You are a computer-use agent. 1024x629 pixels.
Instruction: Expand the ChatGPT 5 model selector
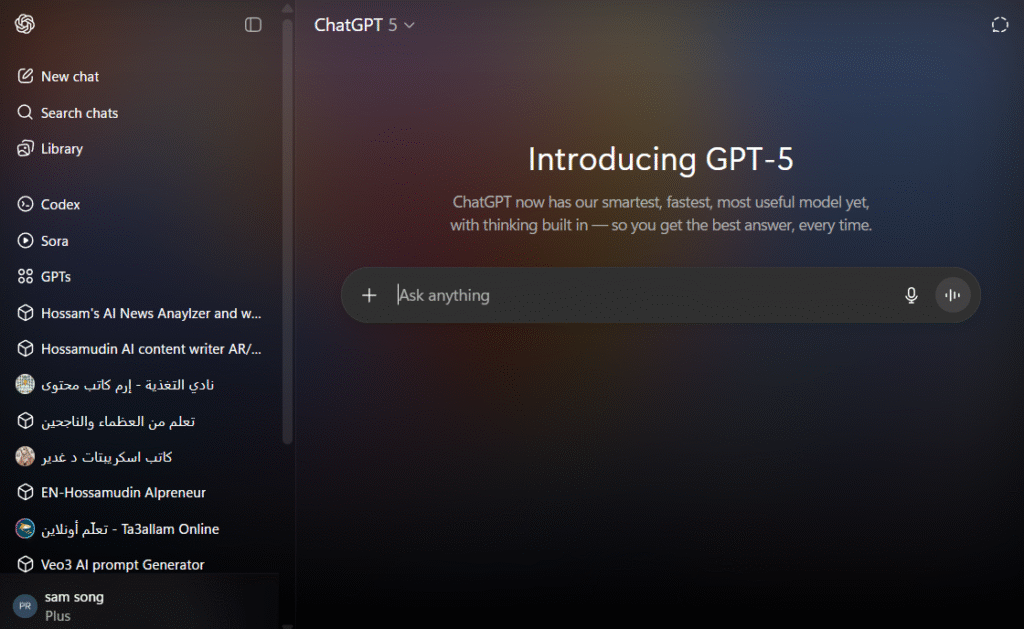click(364, 25)
